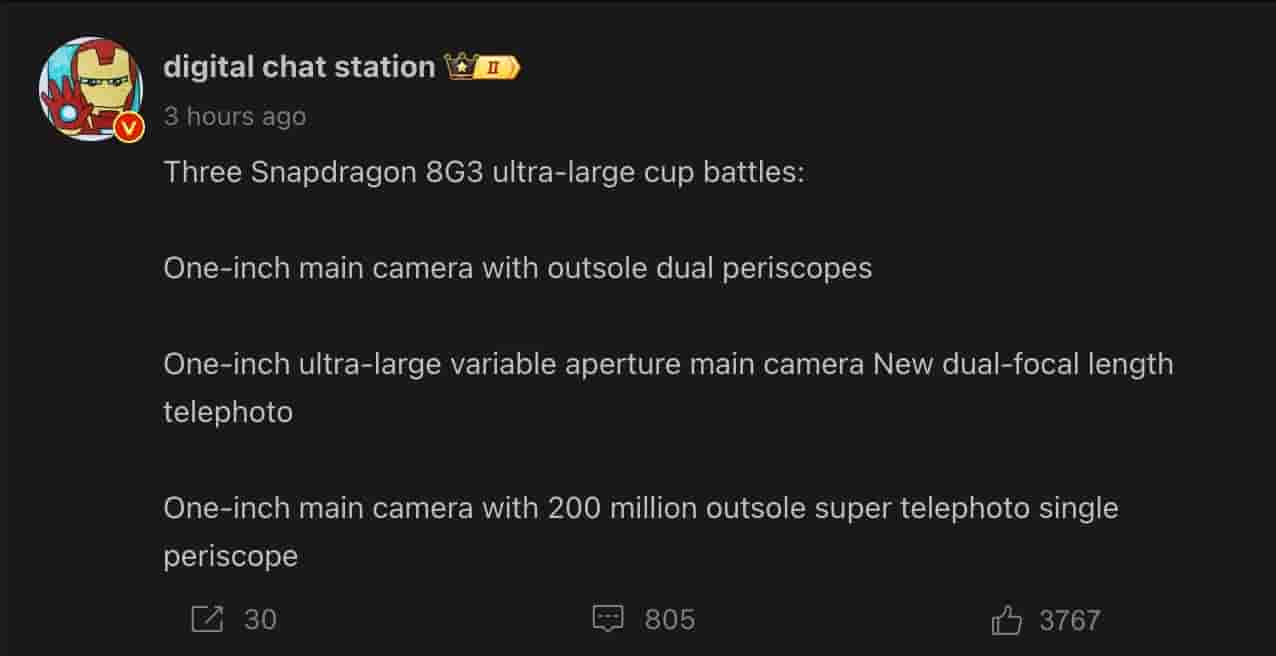1276x656 pixels.
Task: Expand the comments section showing 805 replies
Action: coord(608,619)
